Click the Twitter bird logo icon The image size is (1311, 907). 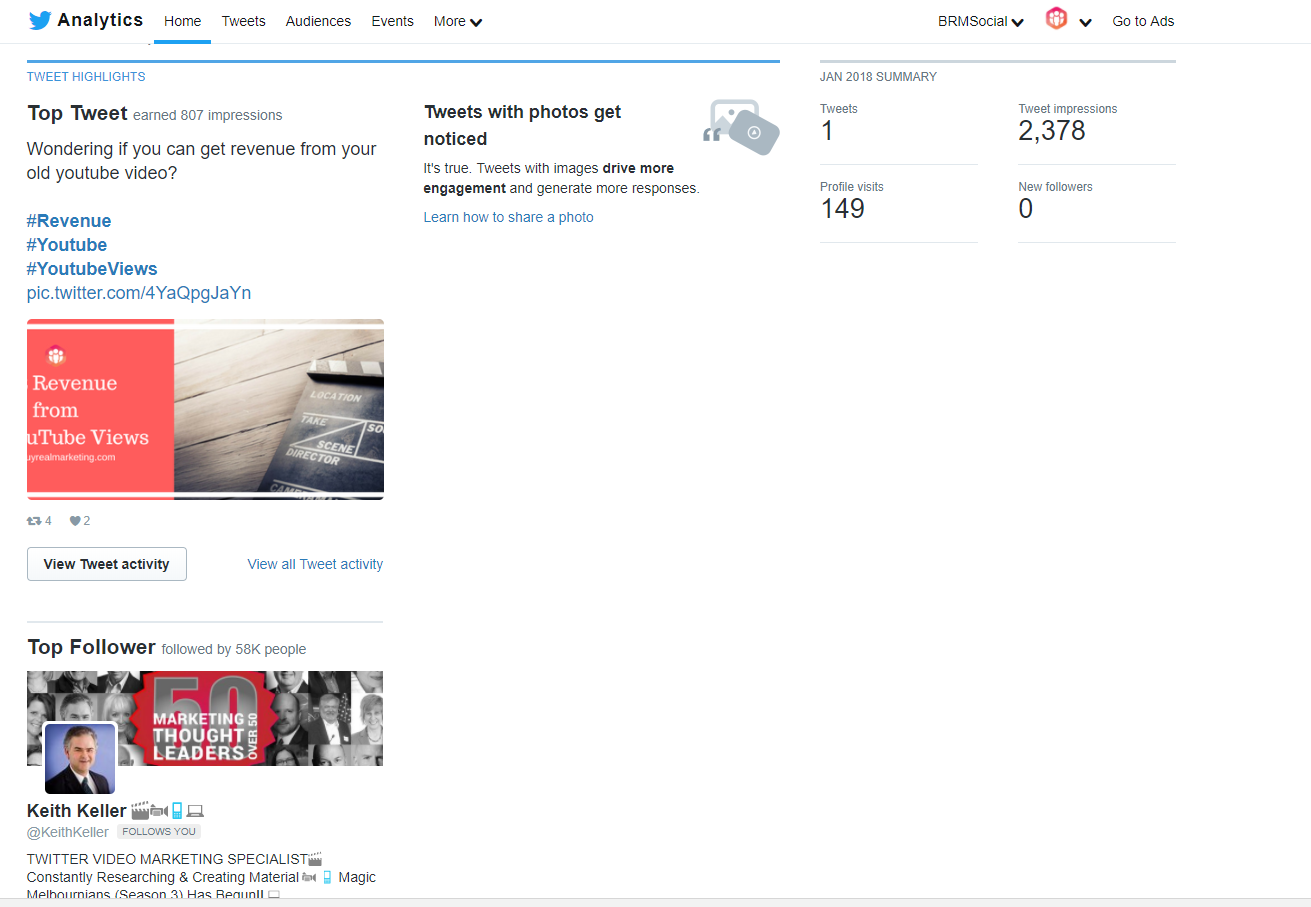point(40,21)
